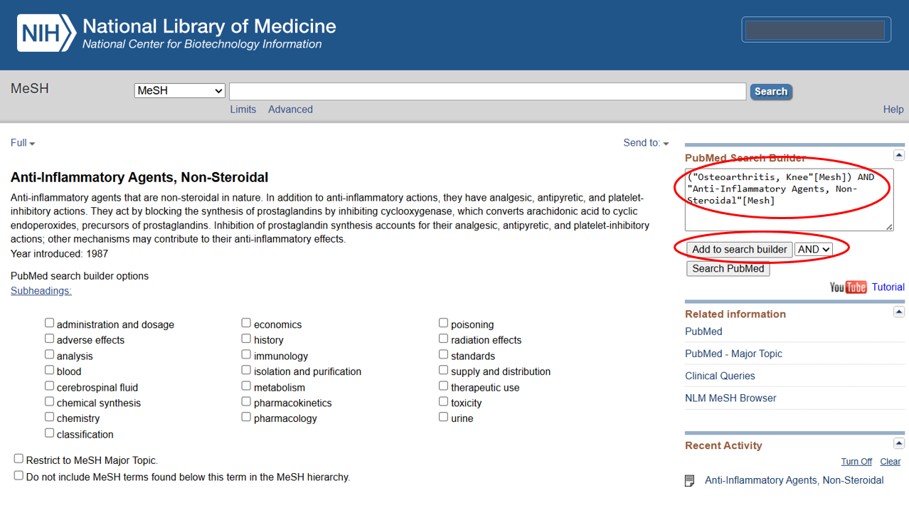The height and width of the screenshot is (507, 909).
Task: Click the recent activity document icon
Action: (690, 481)
